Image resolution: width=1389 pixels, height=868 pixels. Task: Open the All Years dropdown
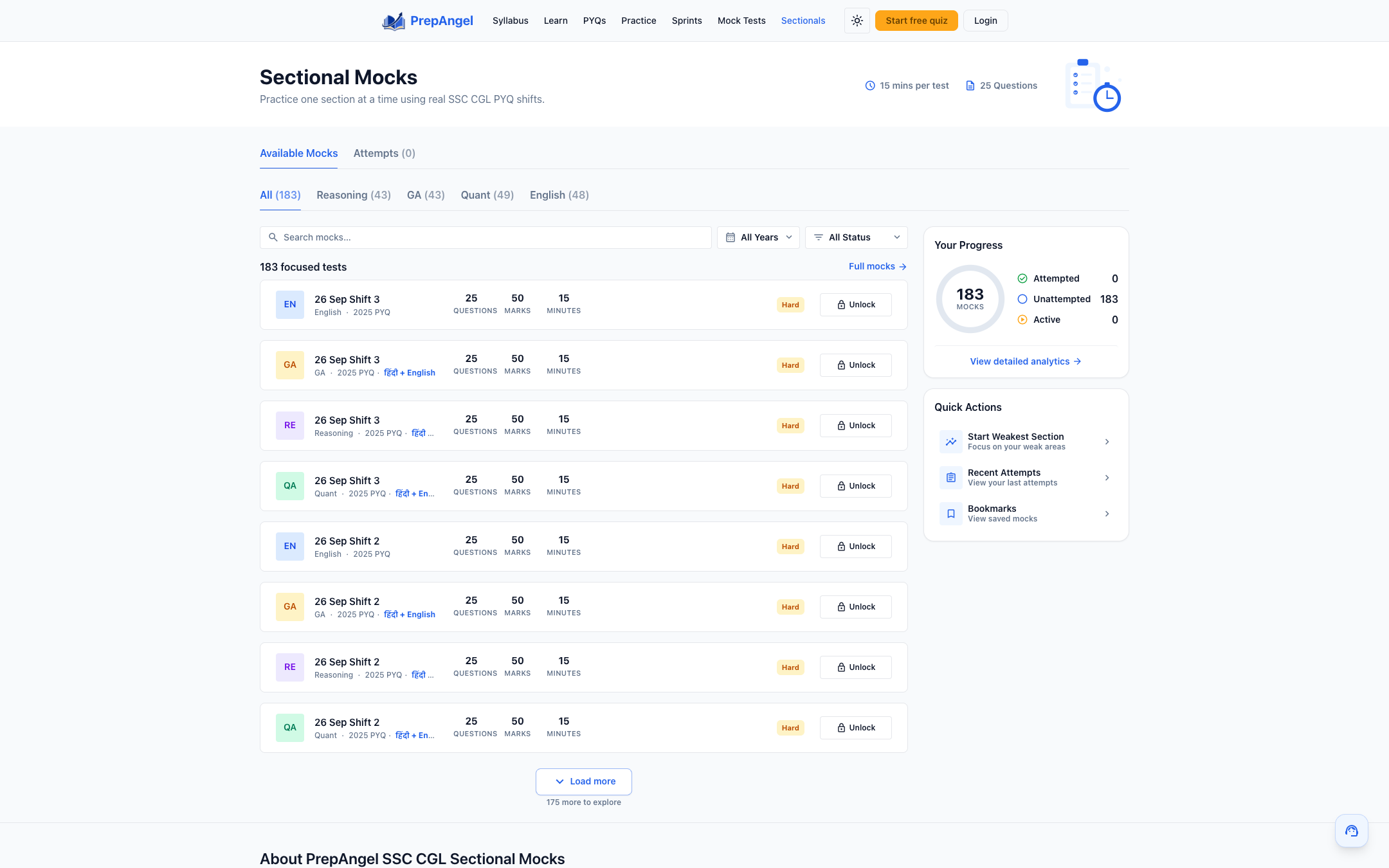(x=758, y=237)
